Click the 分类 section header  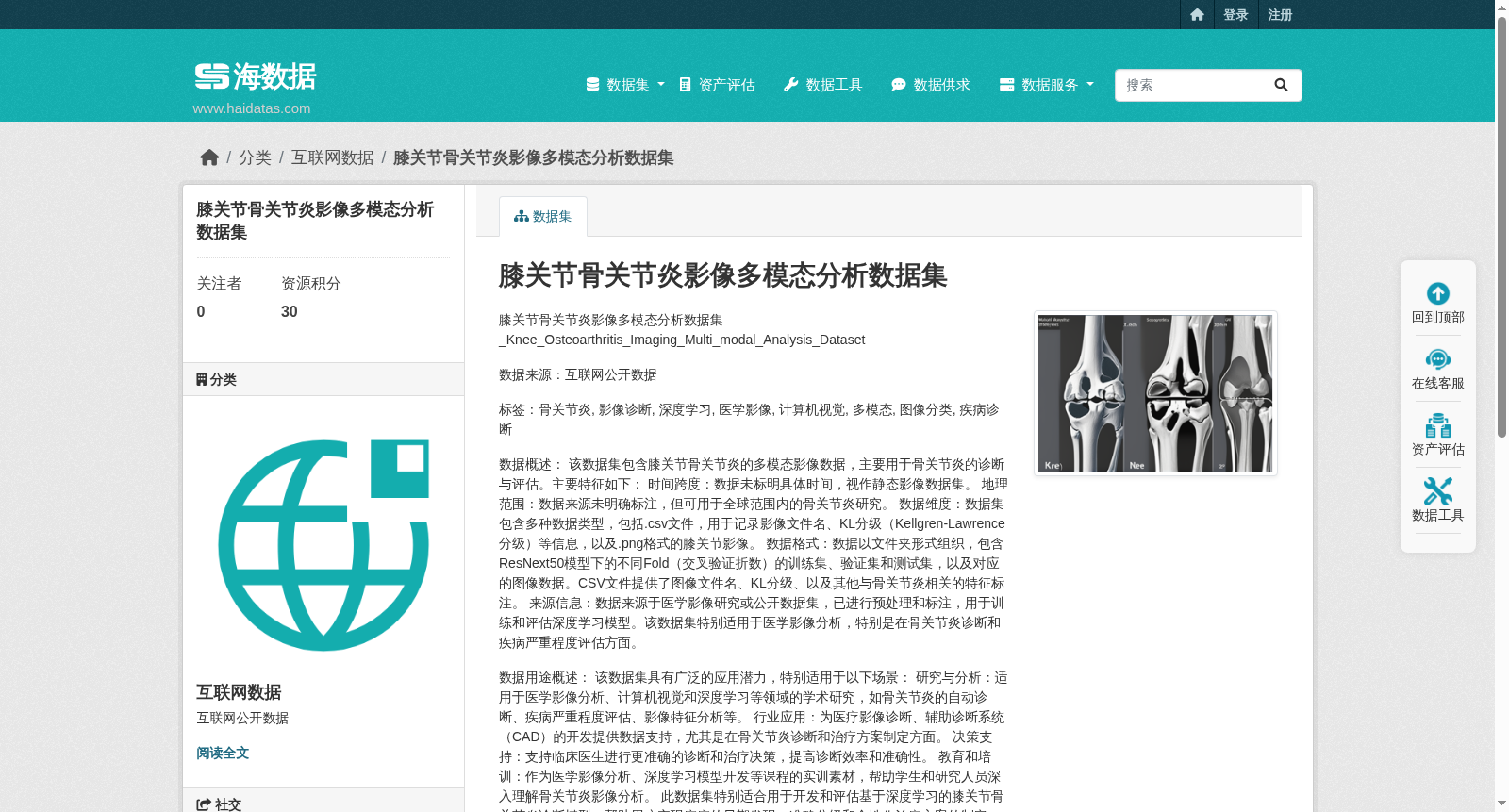tap(323, 379)
